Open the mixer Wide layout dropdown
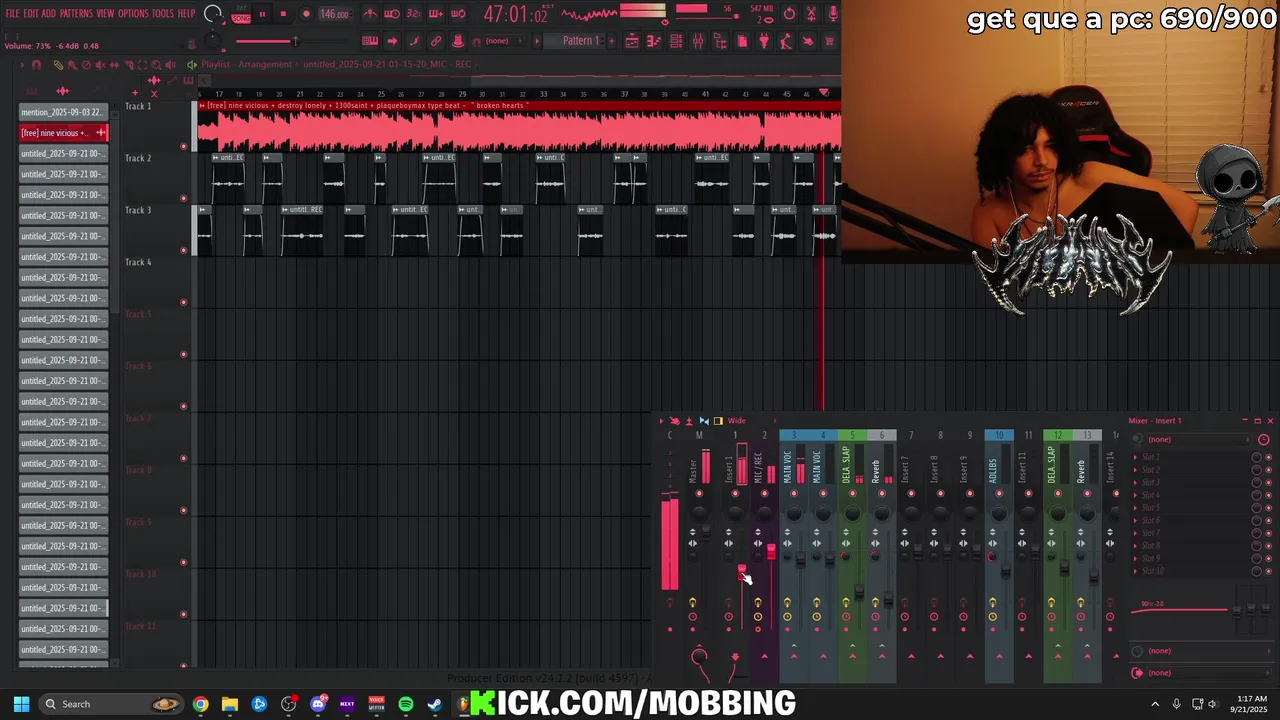Viewport: 1280px width, 720px height. pyautogui.click(x=736, y=421)
